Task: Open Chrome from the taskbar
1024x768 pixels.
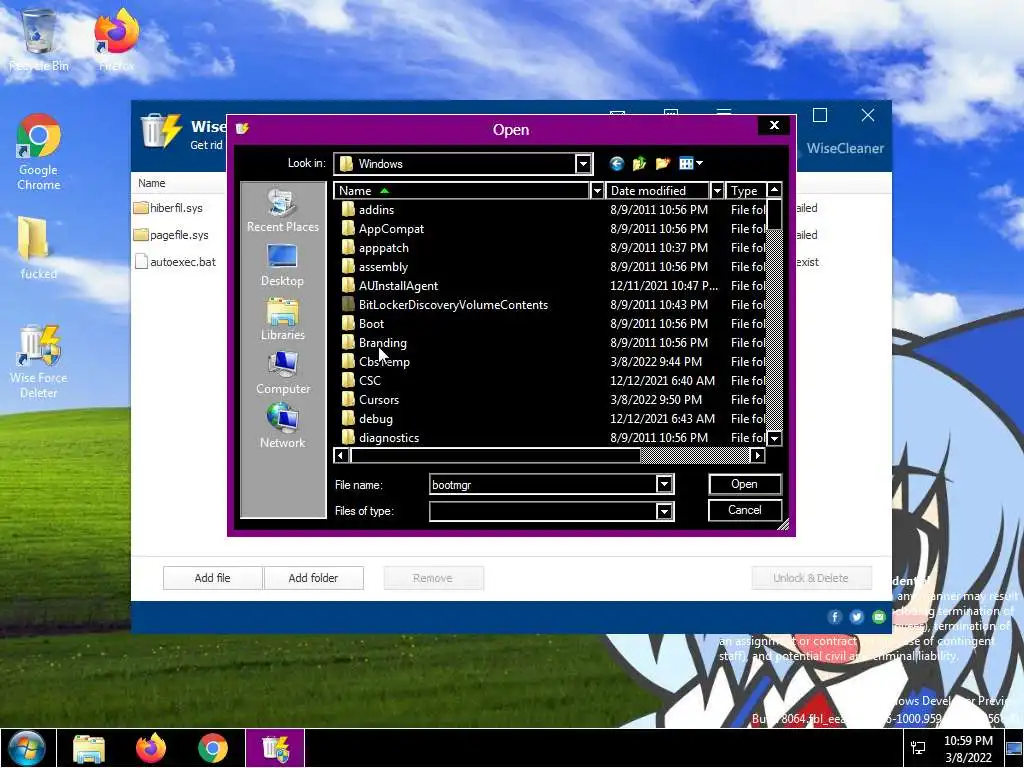Action: point(213,748)
